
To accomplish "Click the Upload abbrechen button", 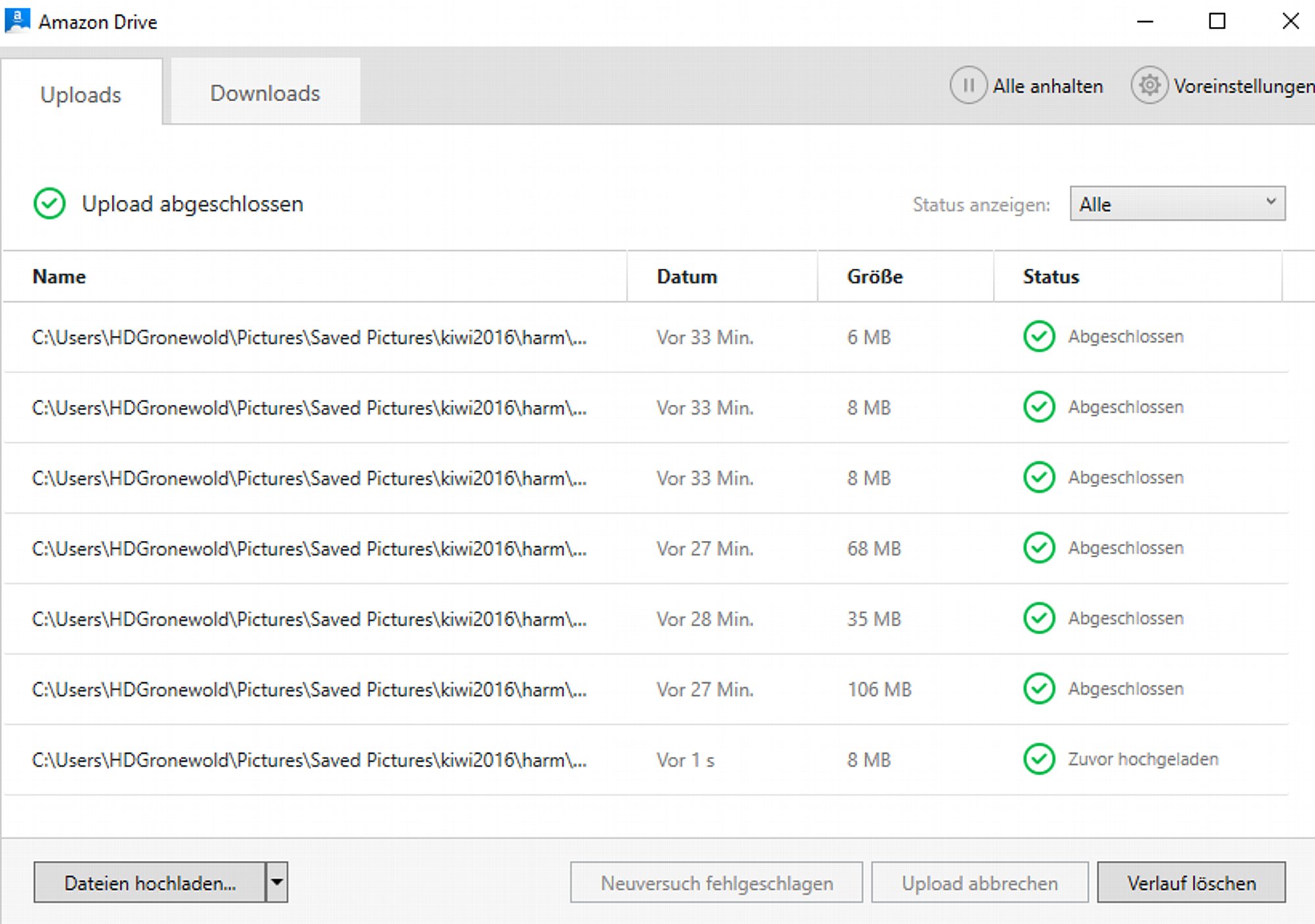I will point(980,883).
